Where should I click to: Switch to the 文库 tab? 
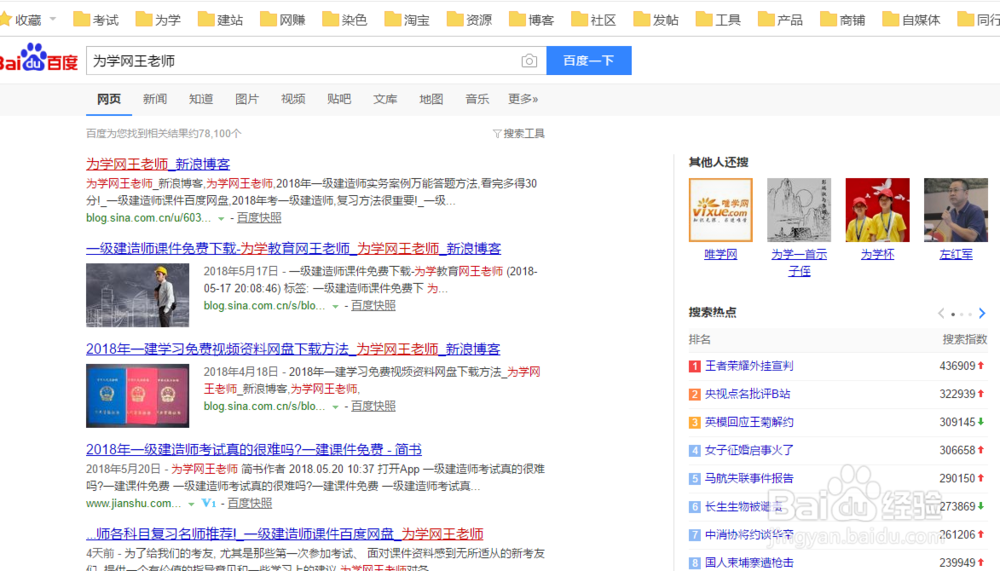click(x=385, y=99)
